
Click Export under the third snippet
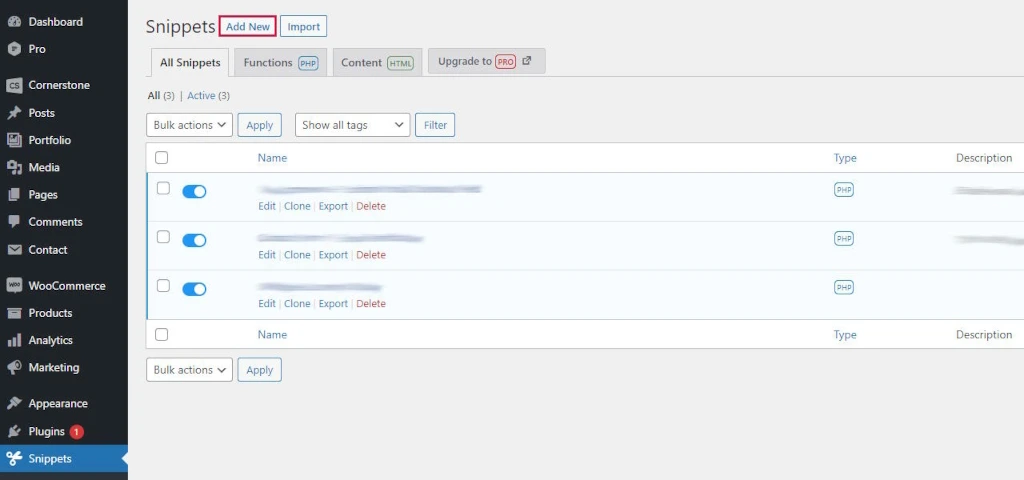tap(333, 304)
